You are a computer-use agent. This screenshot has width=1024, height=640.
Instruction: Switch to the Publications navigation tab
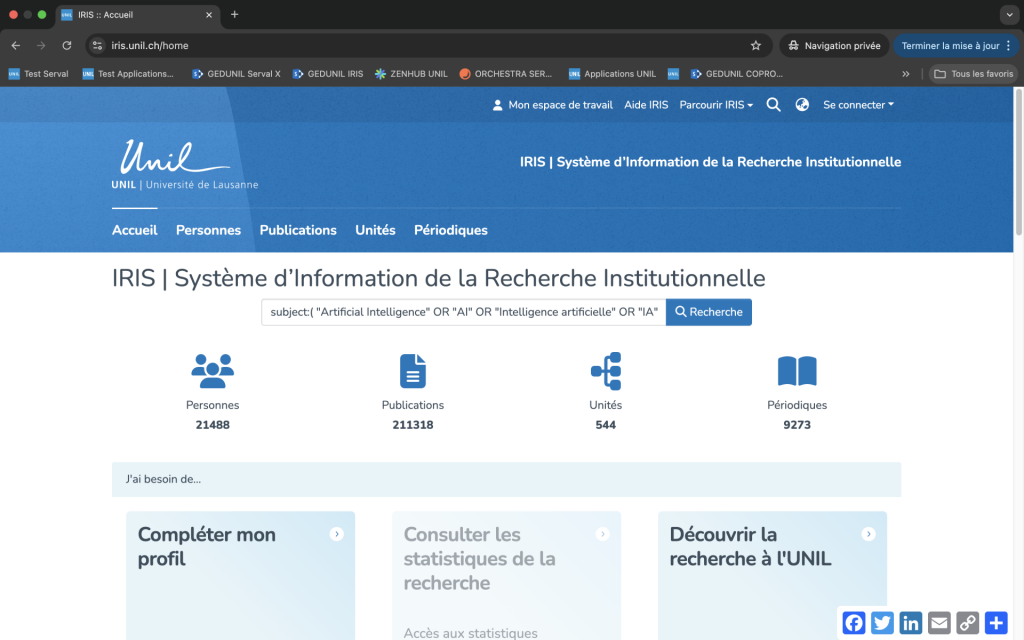pos(298,230)
